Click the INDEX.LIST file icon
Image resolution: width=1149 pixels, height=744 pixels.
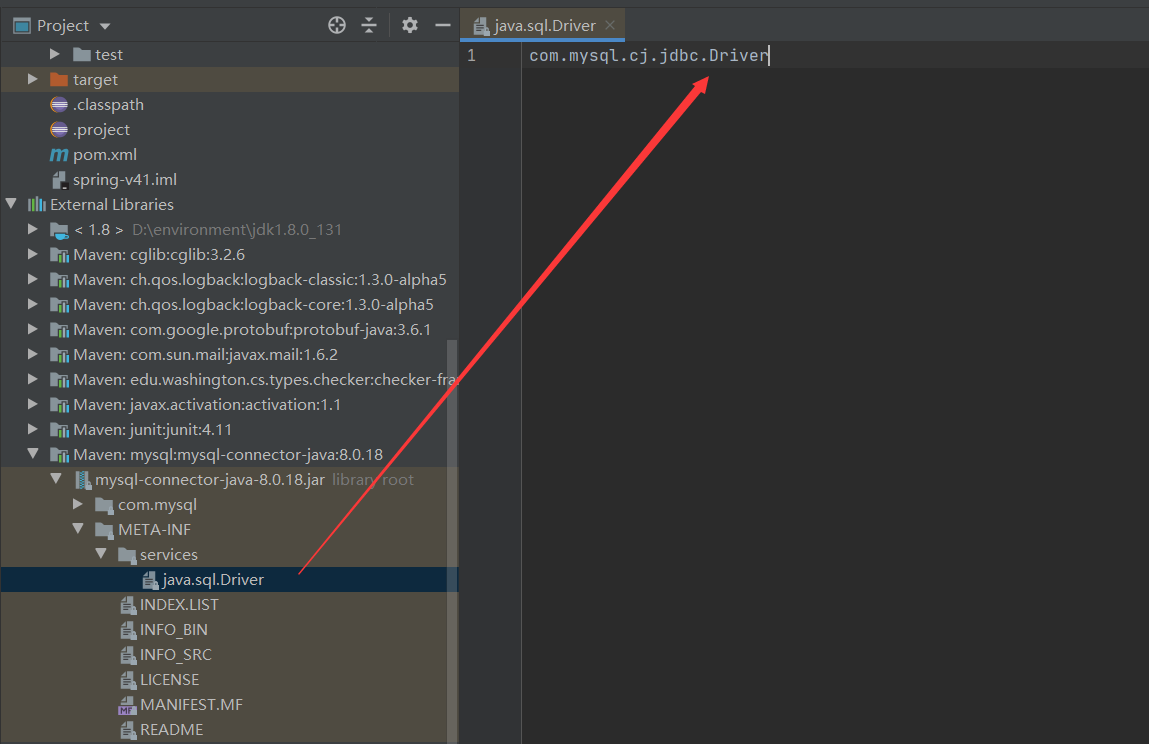pos(128,605)
